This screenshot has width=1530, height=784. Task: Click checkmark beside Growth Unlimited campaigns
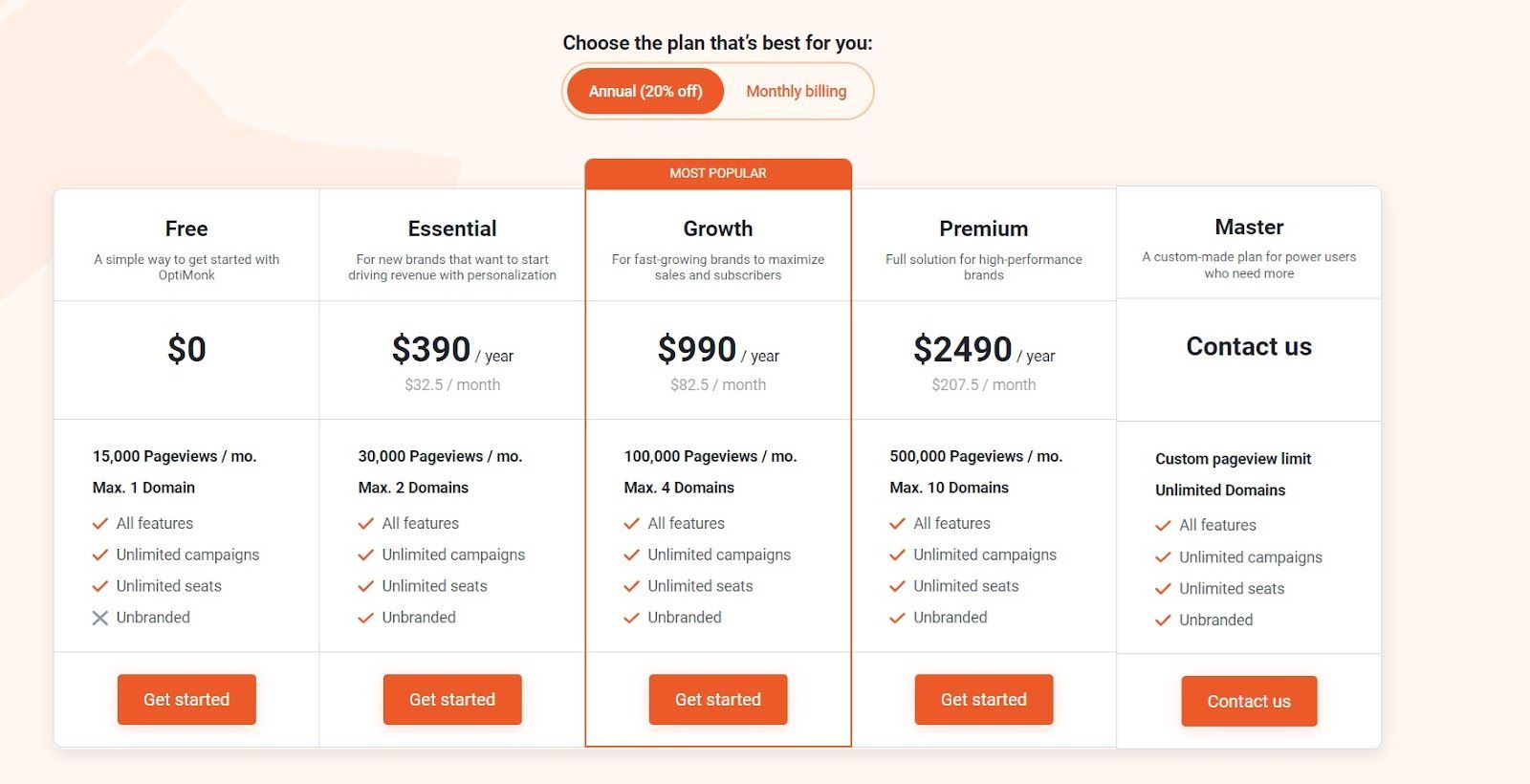(x=631, y=555)
